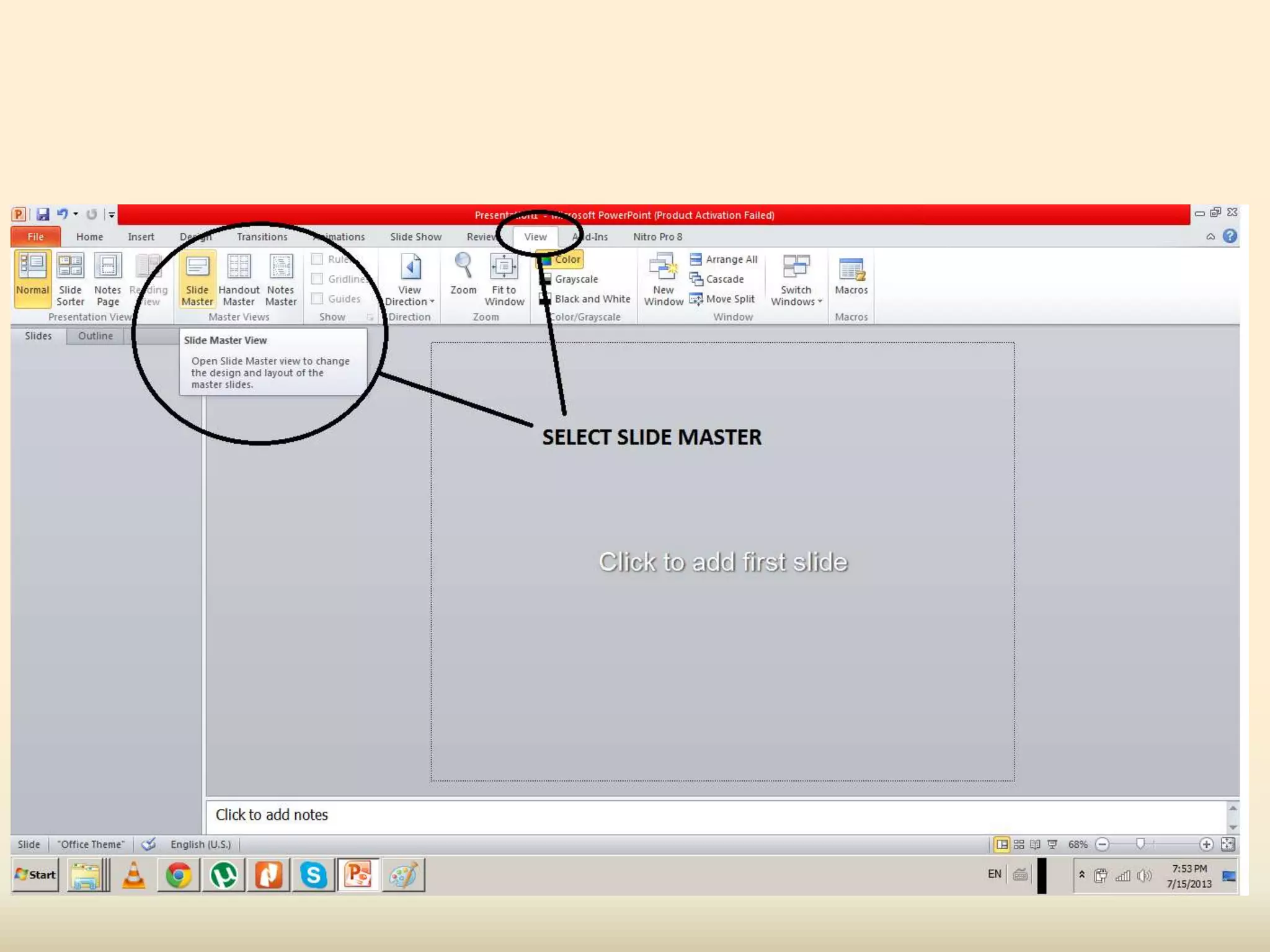Open Slide Master view
The image size is (1270, 952).
pyautogui.click(x=197, y=278)
